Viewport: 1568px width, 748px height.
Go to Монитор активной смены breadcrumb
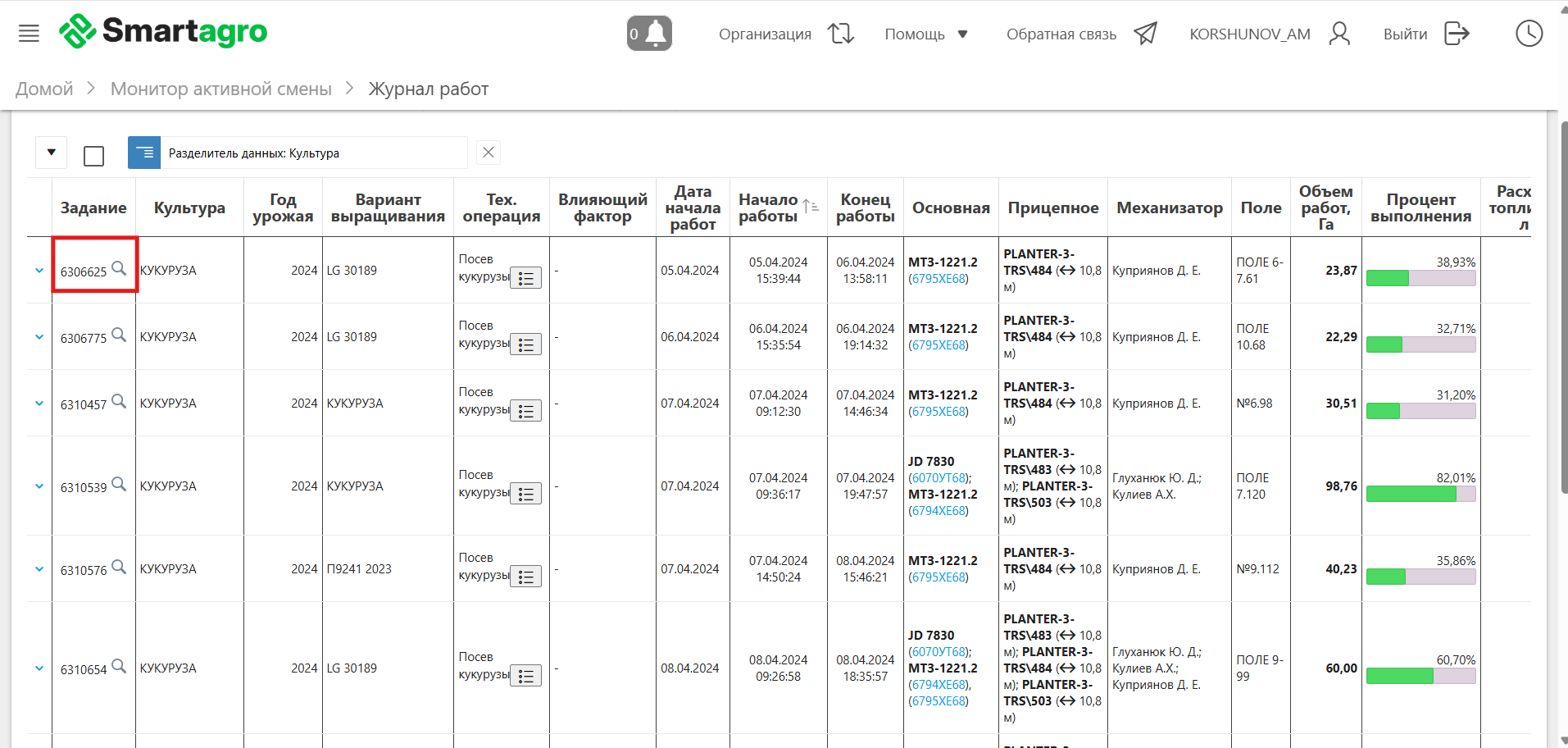(220, 89)
